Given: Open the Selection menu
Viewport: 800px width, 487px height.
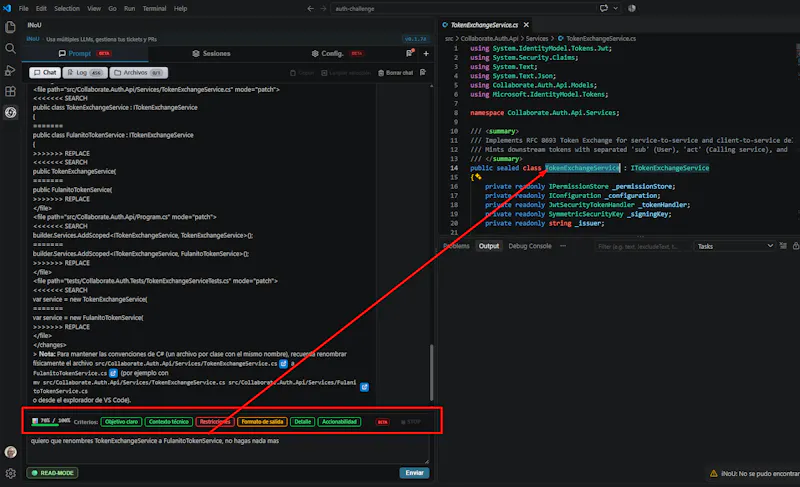Looking at the screenshot, I should (67, 8).
